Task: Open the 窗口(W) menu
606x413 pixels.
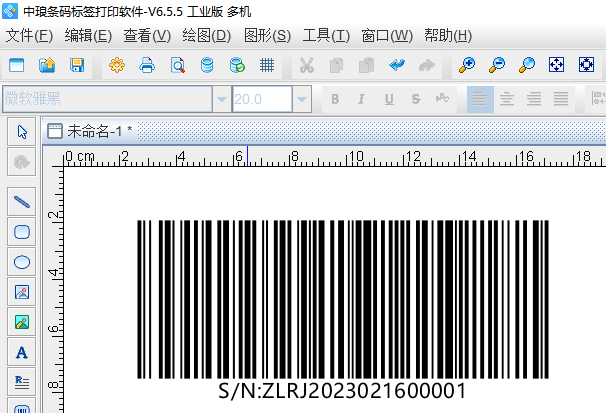Action: pyautogui.click(x=387, y=36)
